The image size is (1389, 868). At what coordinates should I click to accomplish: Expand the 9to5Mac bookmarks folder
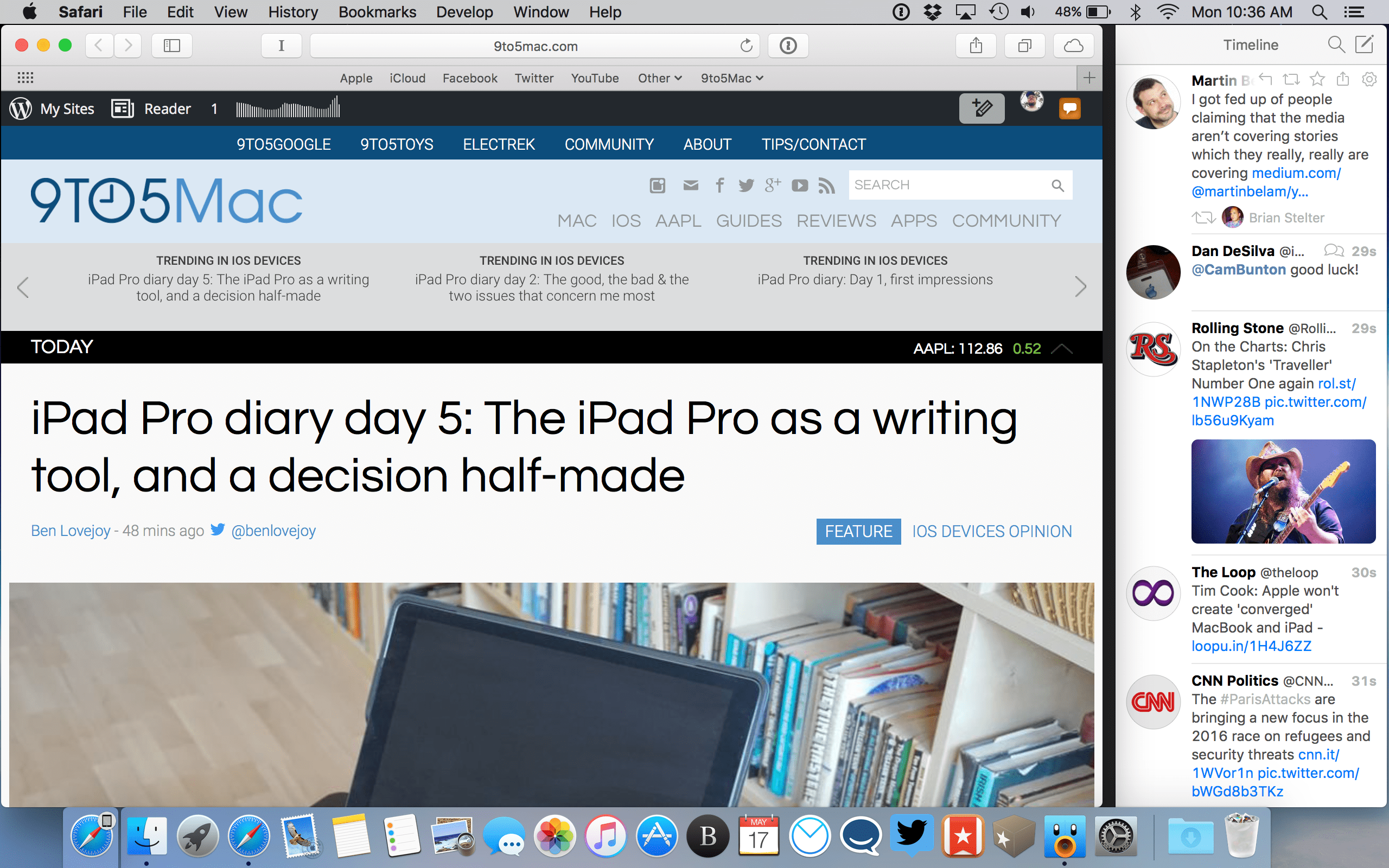pyautogui.click(x=731, y=78)
